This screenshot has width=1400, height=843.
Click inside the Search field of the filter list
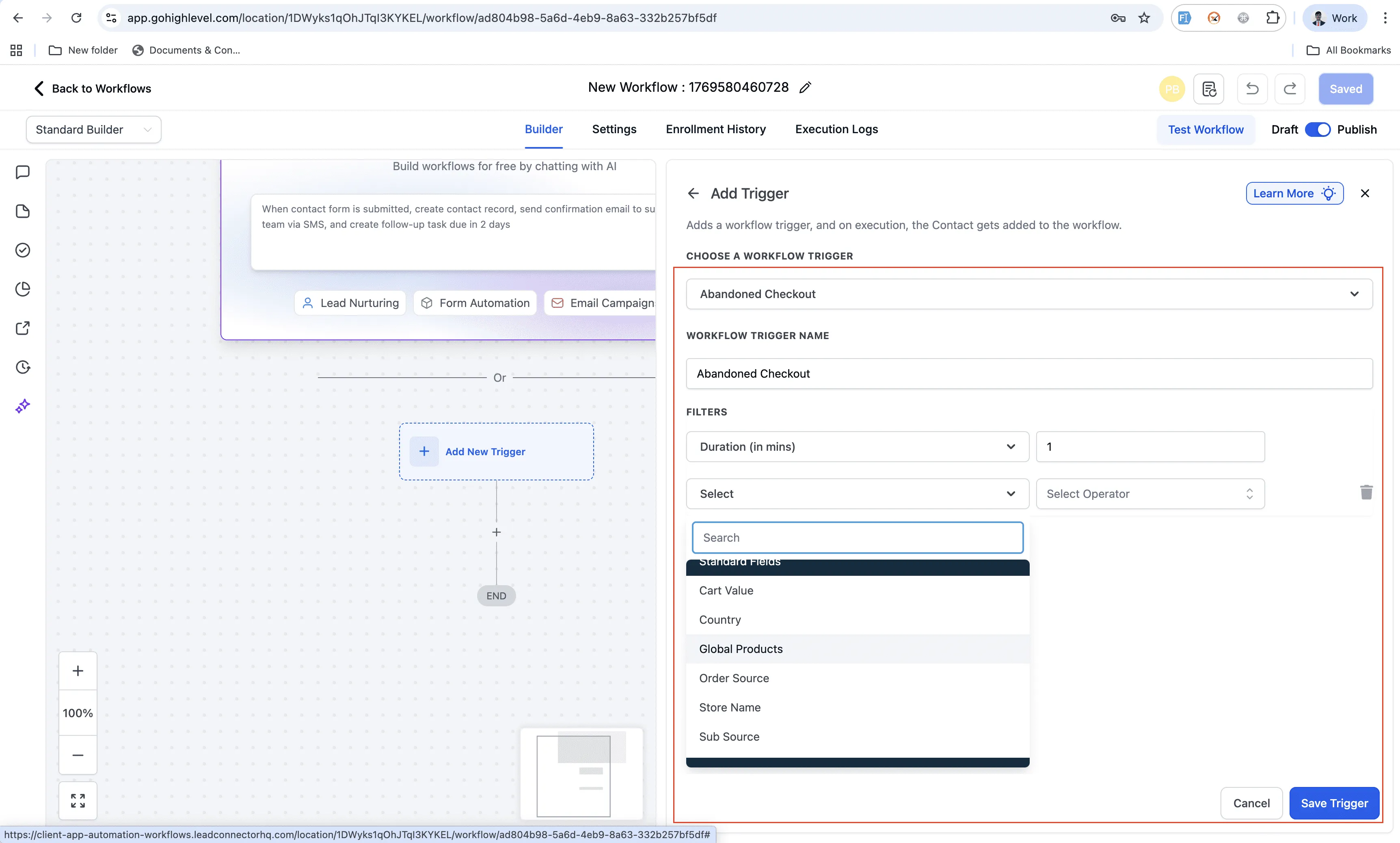[x=858, y=537]
